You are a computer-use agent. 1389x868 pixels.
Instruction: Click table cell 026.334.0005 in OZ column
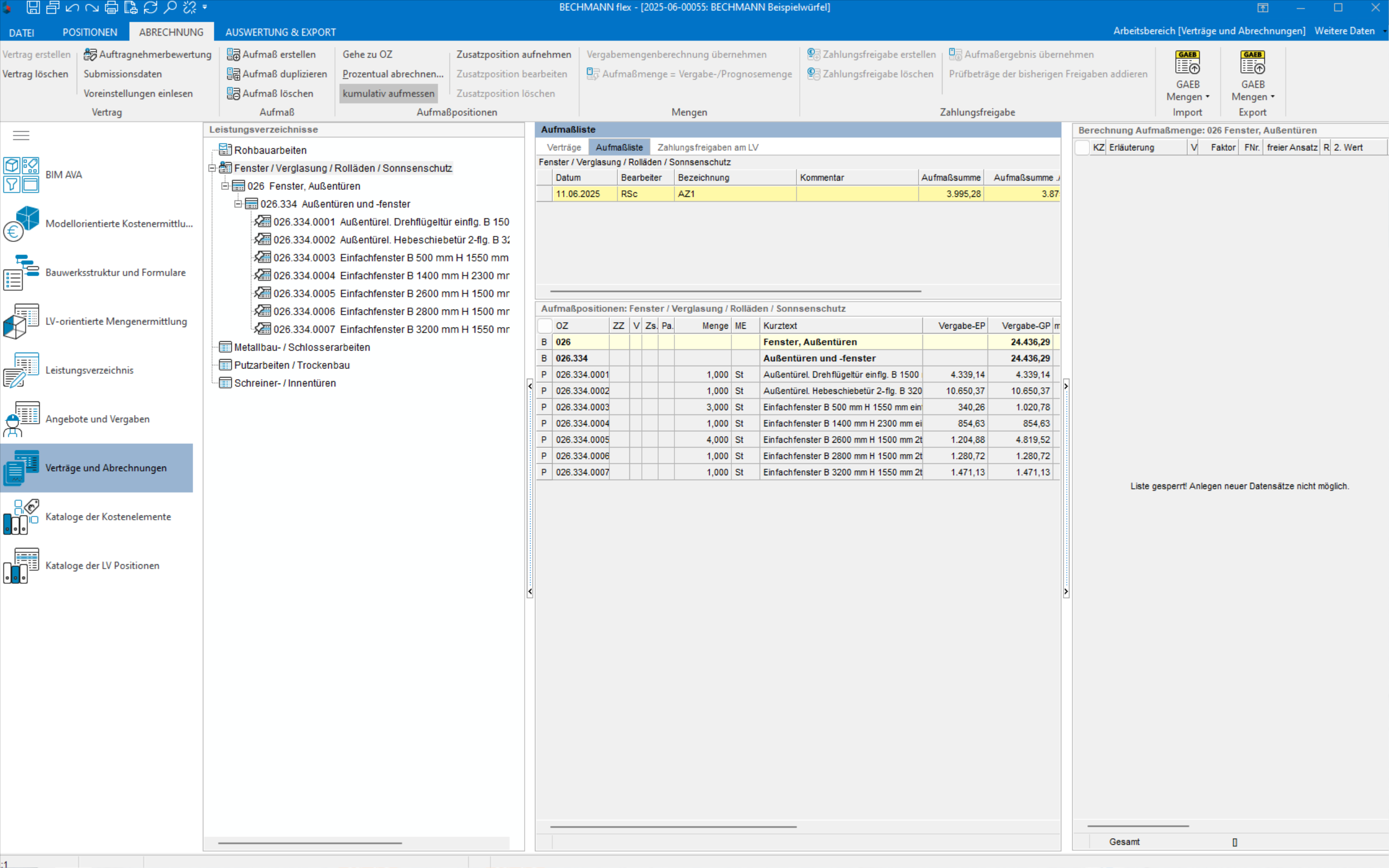tap(582, 440)
